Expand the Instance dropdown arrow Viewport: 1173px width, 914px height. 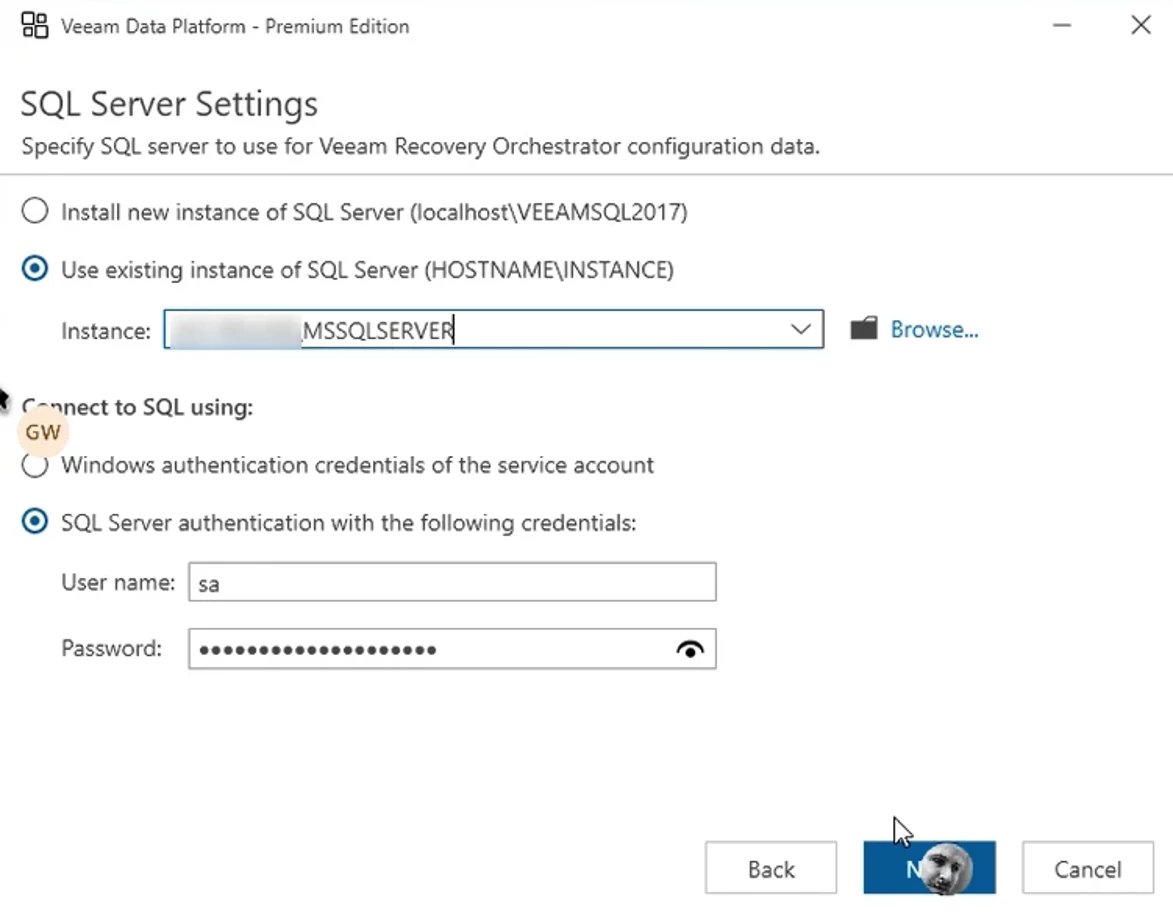point(800,329)
